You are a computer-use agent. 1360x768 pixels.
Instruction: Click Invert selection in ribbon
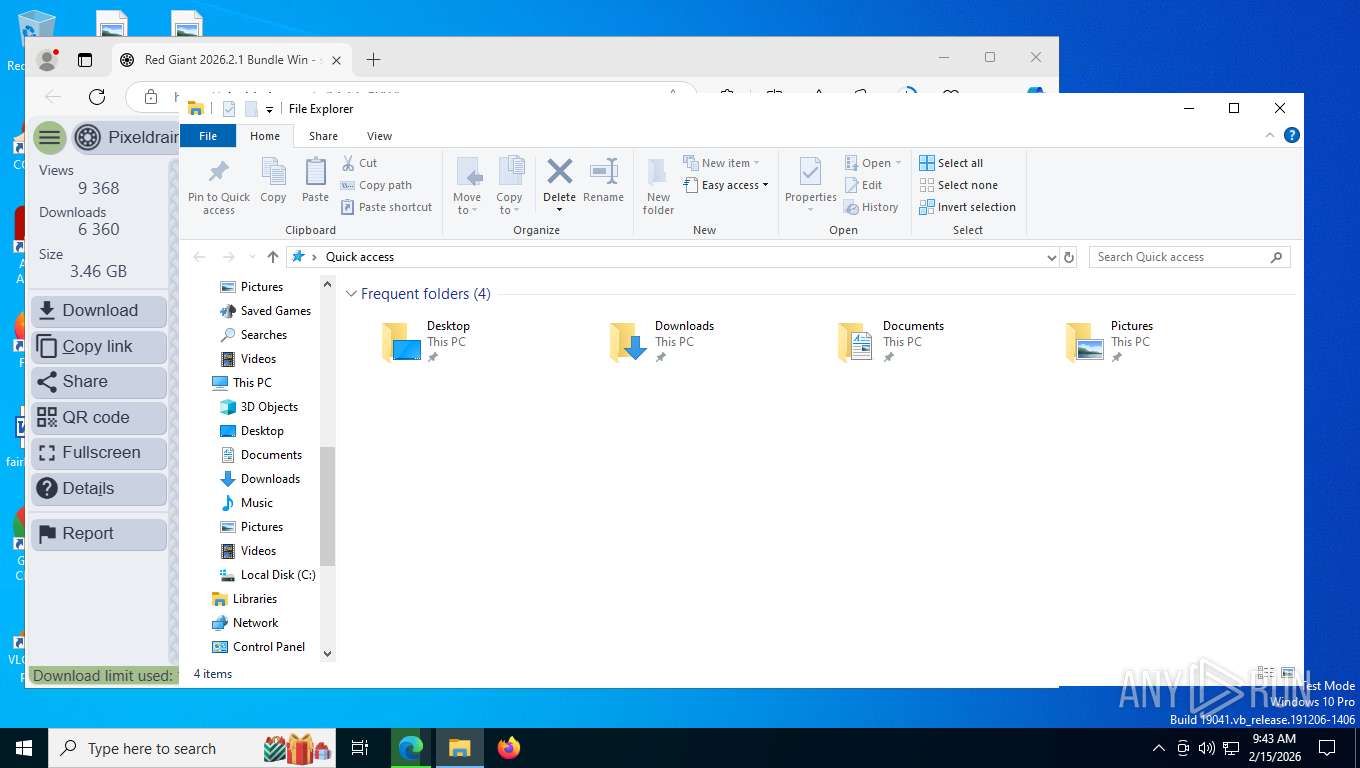coord(967,207)
